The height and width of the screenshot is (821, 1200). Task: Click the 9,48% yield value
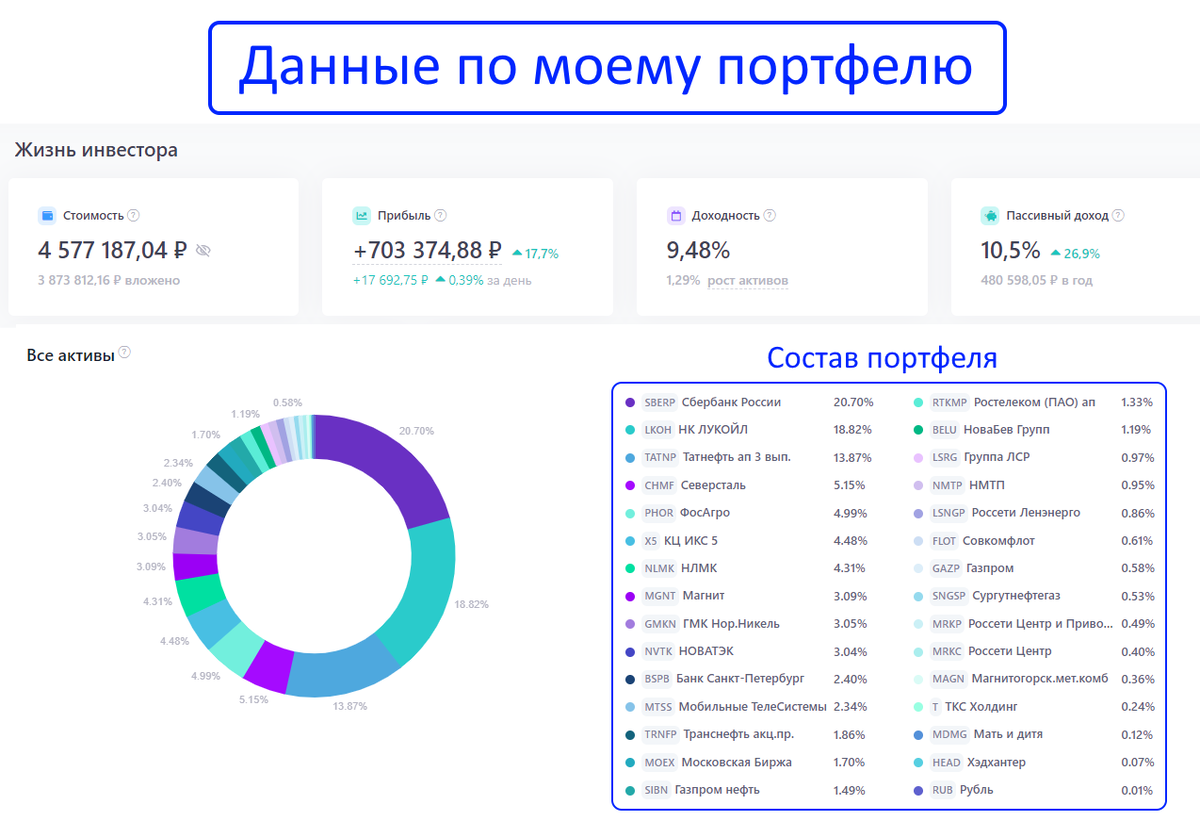(x=698, y=250)
